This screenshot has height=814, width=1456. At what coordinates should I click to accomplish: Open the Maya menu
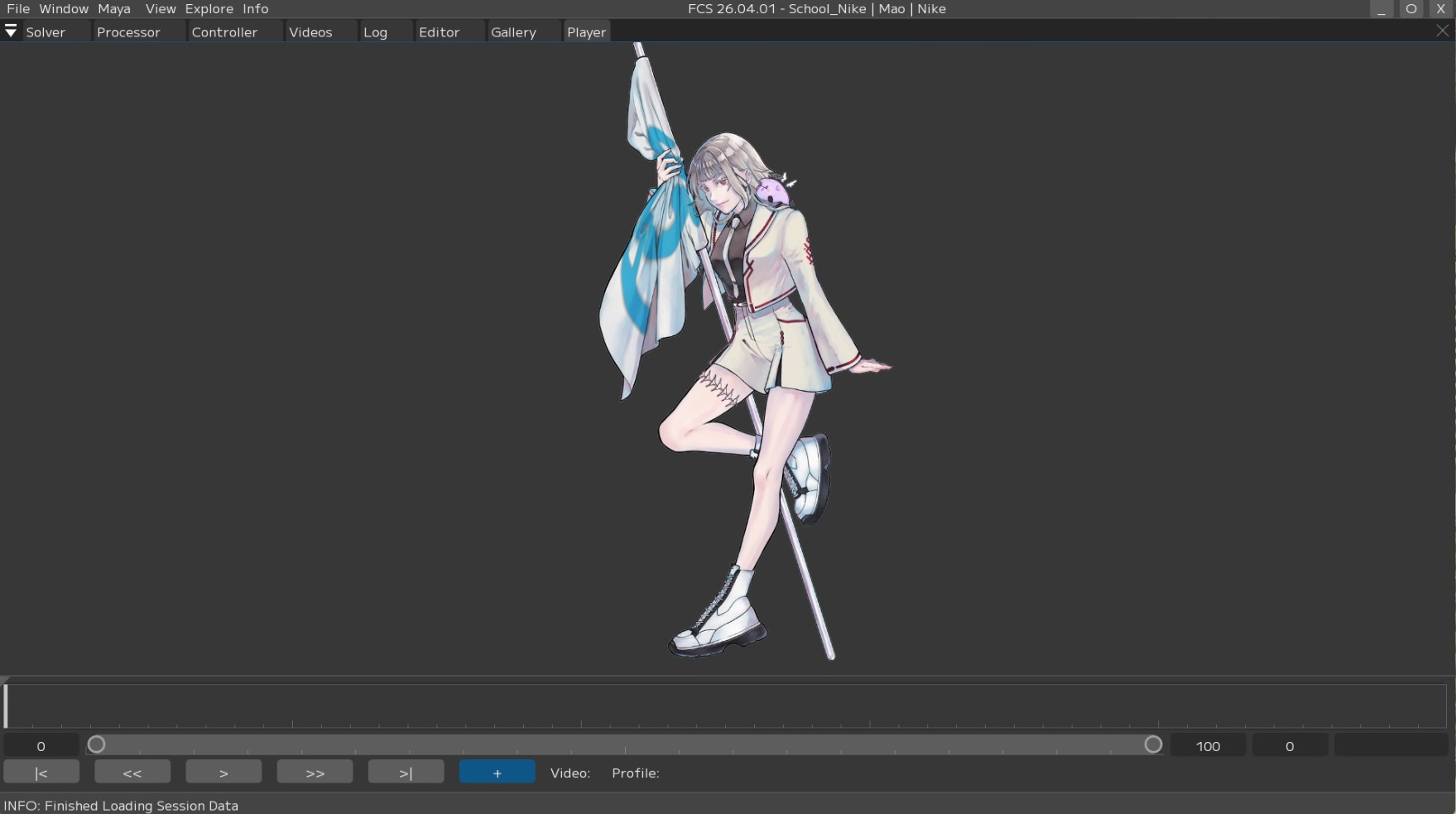(x=114, y=8)
